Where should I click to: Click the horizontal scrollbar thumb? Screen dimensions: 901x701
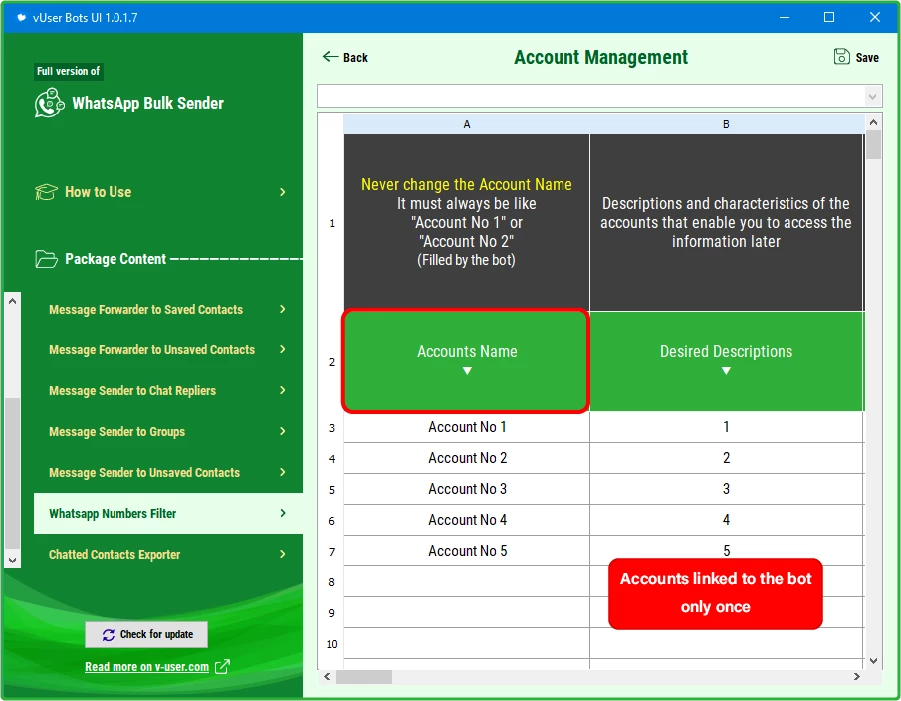point(364,677)
